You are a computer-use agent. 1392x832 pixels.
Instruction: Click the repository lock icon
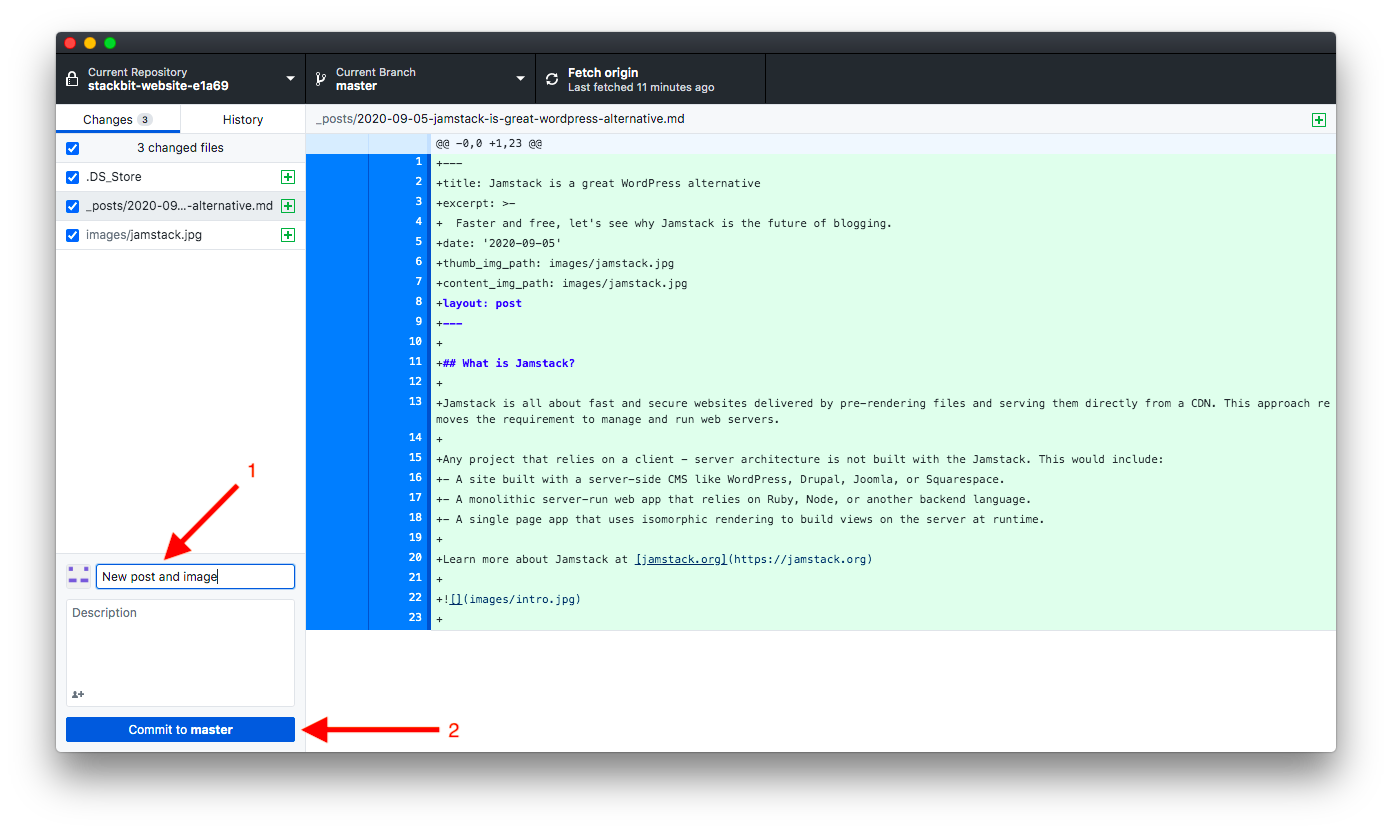[x=71, y=79]
